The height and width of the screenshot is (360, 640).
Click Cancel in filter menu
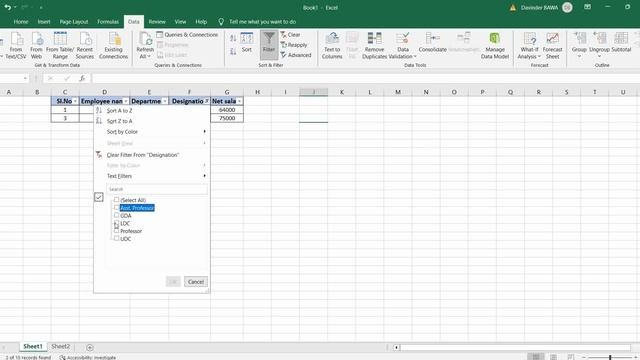pos(196,282)
